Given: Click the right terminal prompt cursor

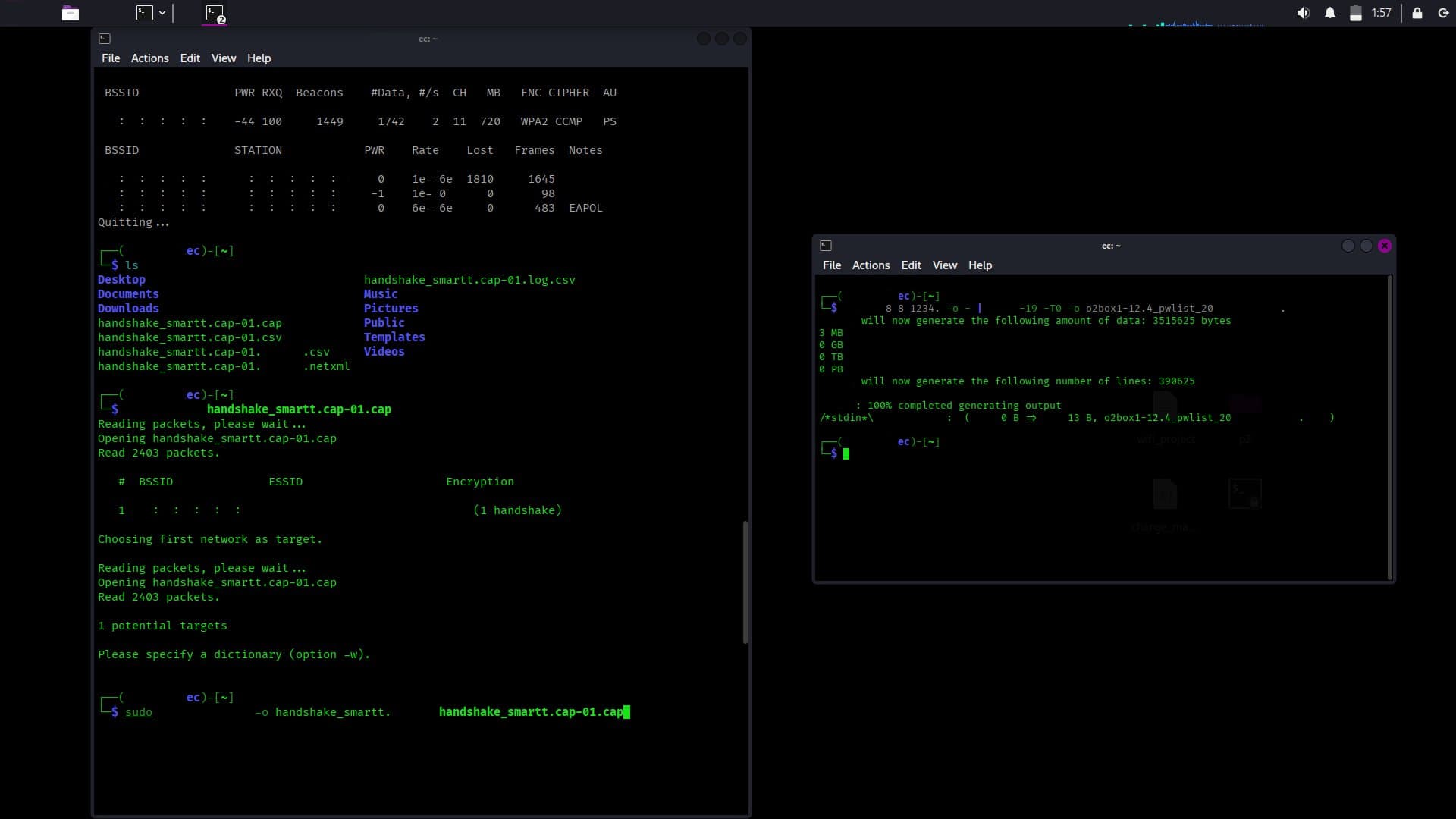Looking at the screenshot, I should pos(846,453).
